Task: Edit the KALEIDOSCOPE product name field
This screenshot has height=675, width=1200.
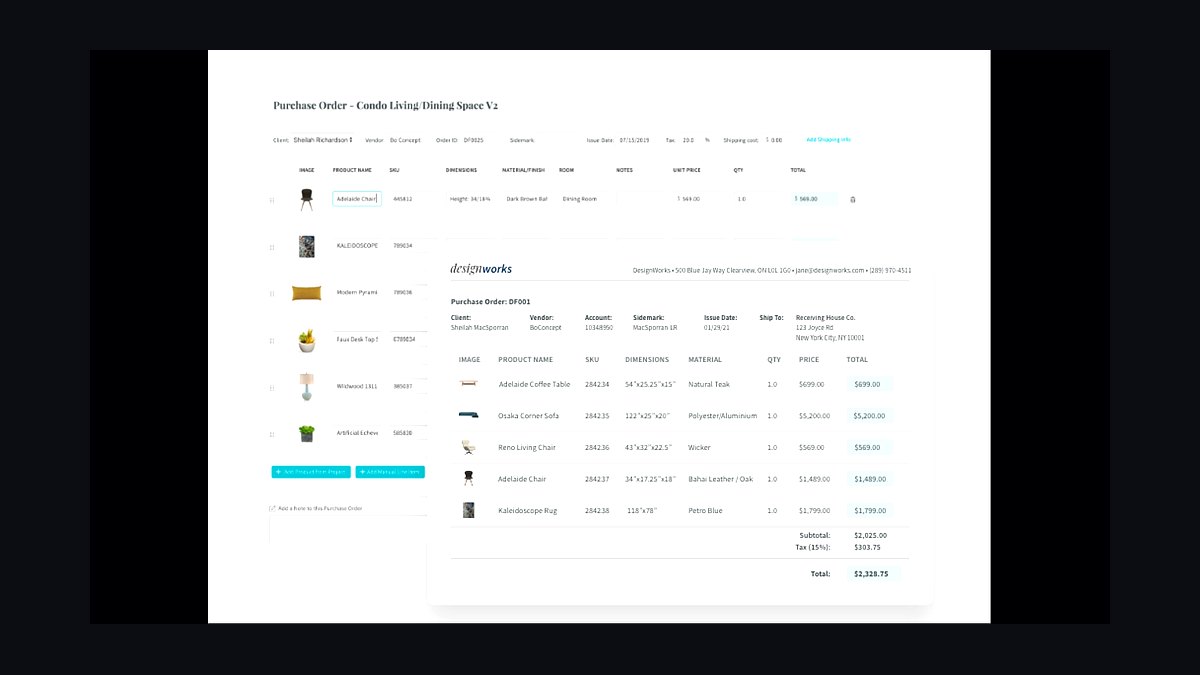Action: pos(356,246)
